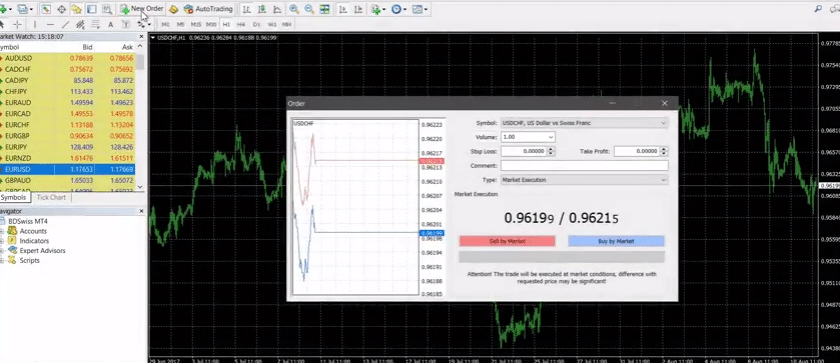Click the Market Watch scrollbar down arrow

click(x=140, y=187)
